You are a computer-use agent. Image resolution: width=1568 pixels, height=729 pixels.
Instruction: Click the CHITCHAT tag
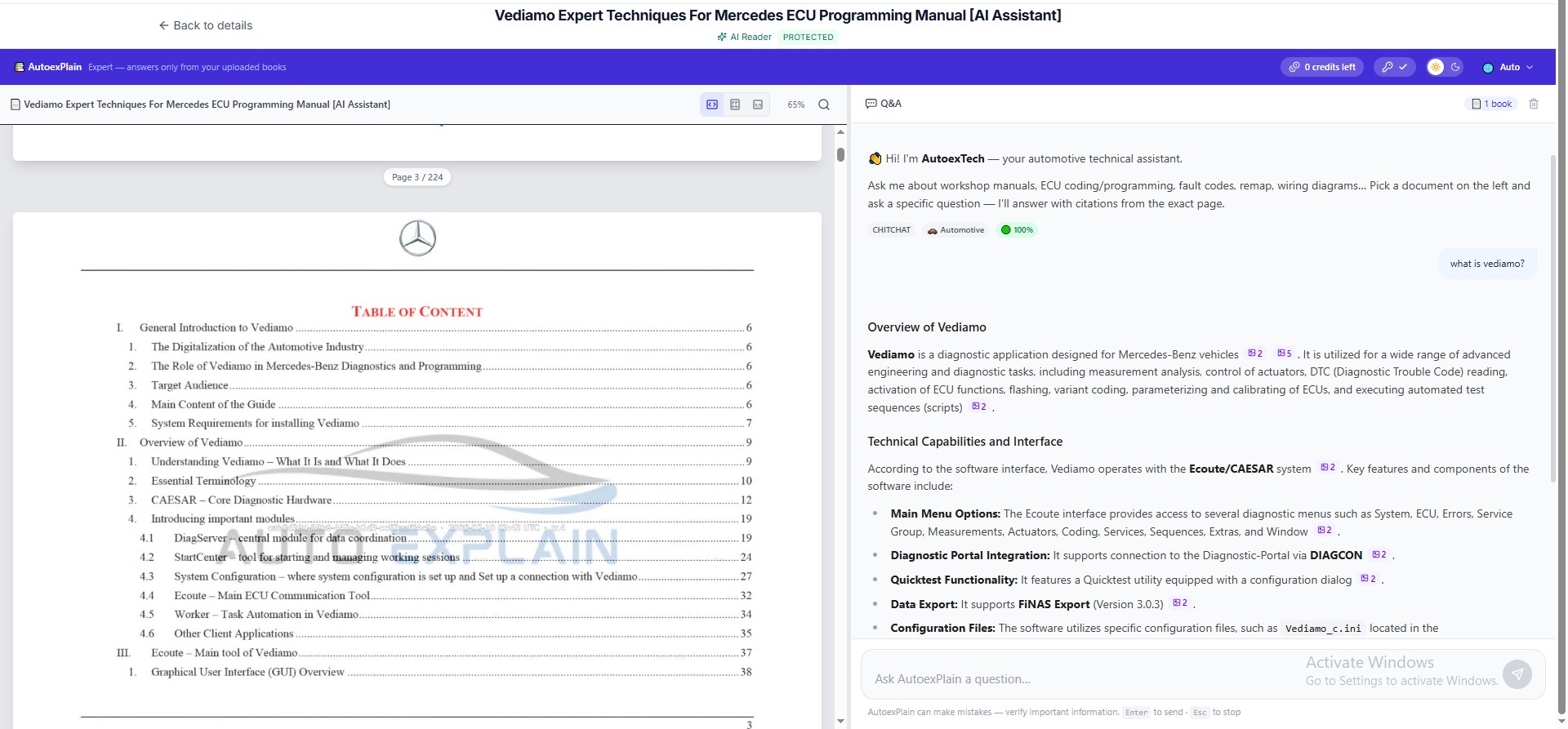[x=891, y=230]
